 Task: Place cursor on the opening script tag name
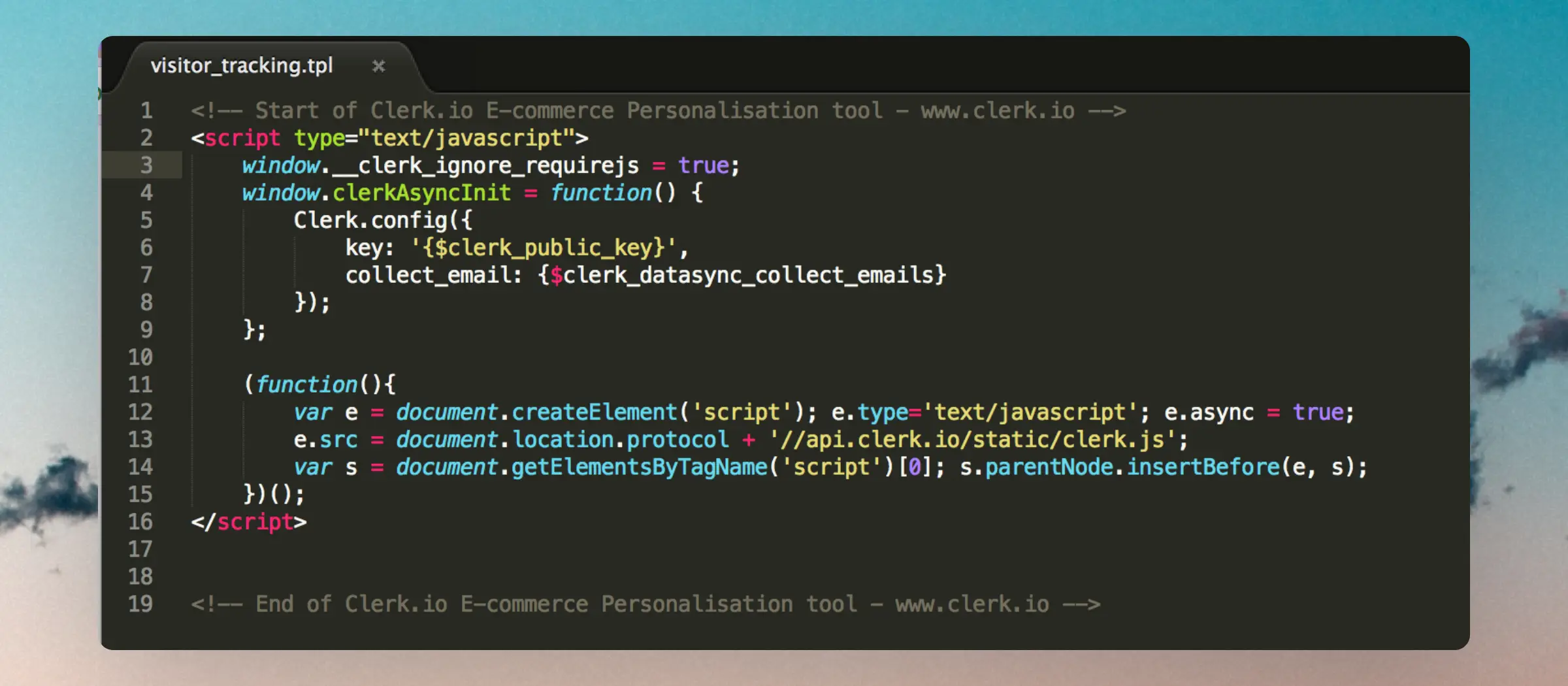(242, 138)
